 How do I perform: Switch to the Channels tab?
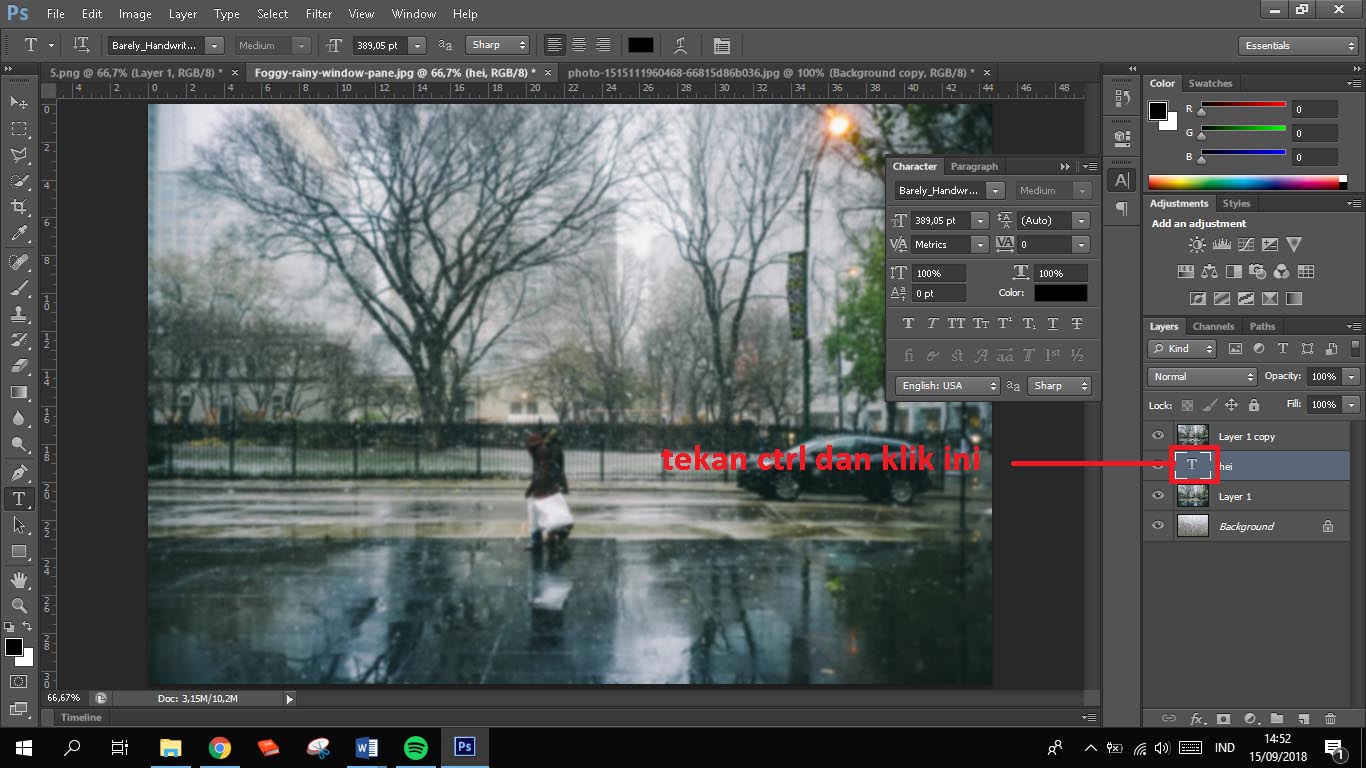(x=1213, y=326)
